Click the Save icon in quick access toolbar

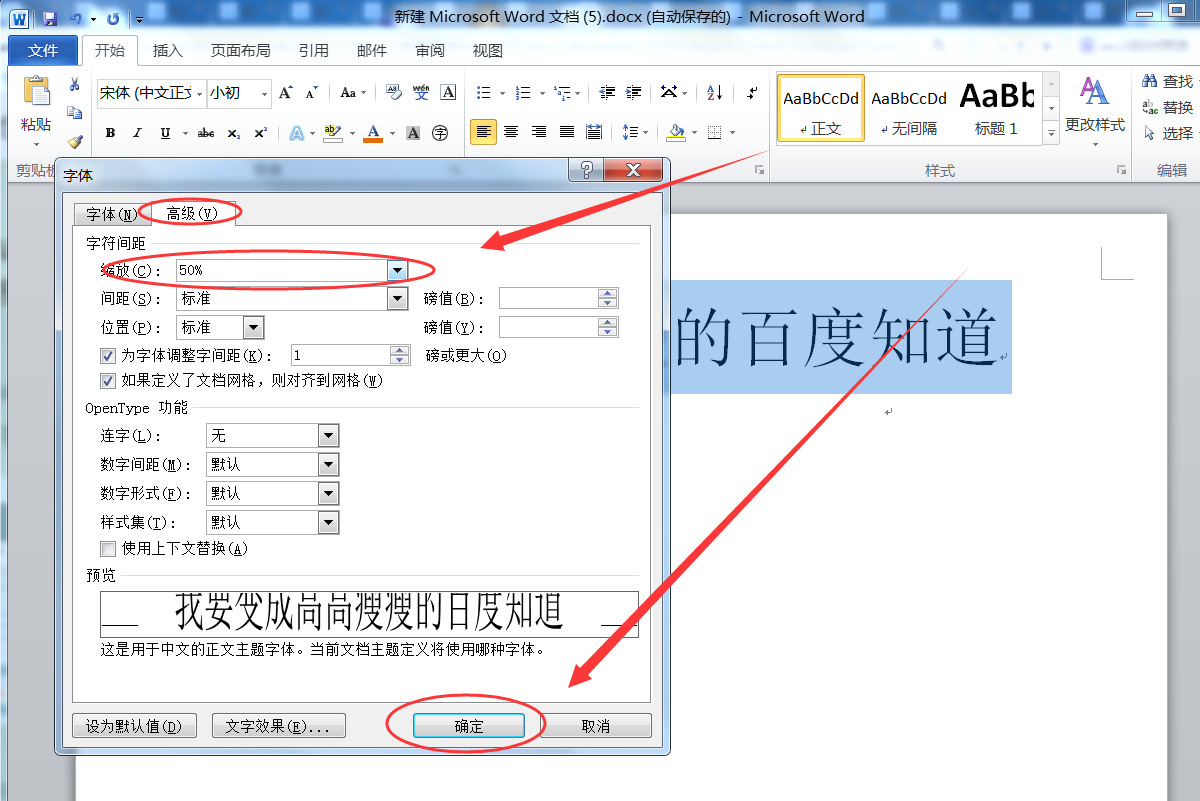tap(50, 18)
